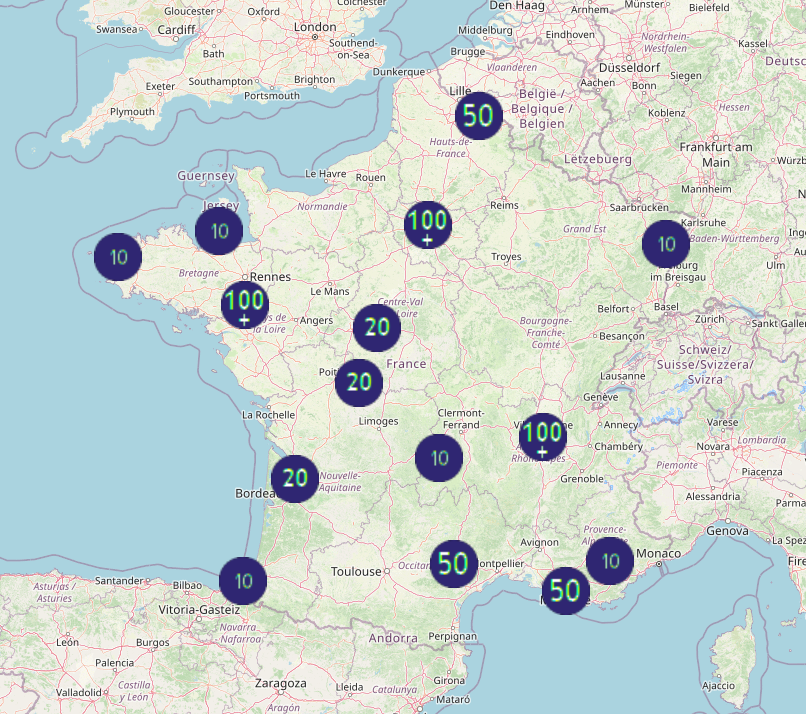The image size is (806, 714).
Task: Click the Avignon city label
Action: point(539,542)
